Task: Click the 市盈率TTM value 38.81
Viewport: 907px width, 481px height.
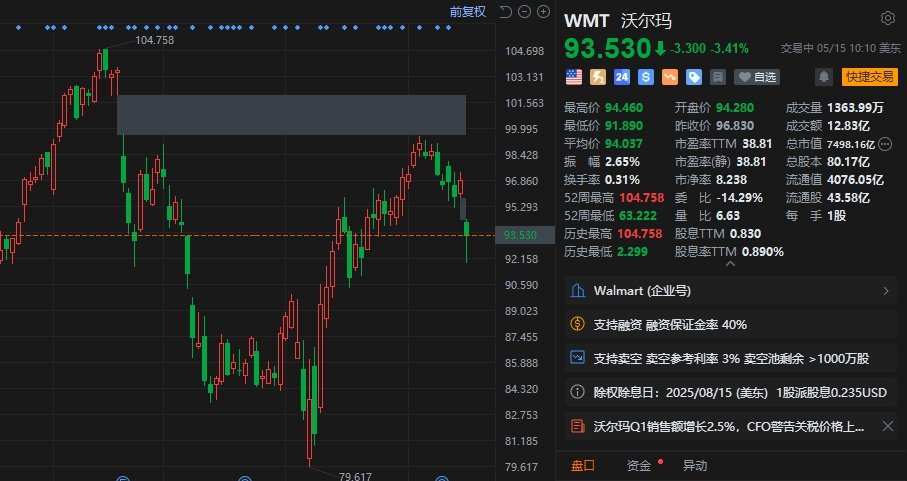Action: (x=757, y=143)
